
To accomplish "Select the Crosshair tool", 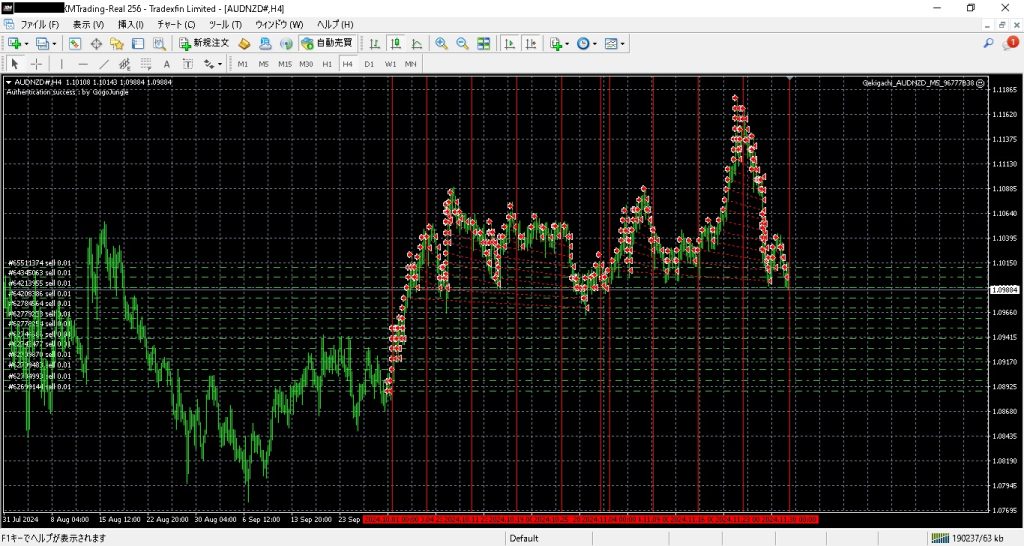I will 37,63.
